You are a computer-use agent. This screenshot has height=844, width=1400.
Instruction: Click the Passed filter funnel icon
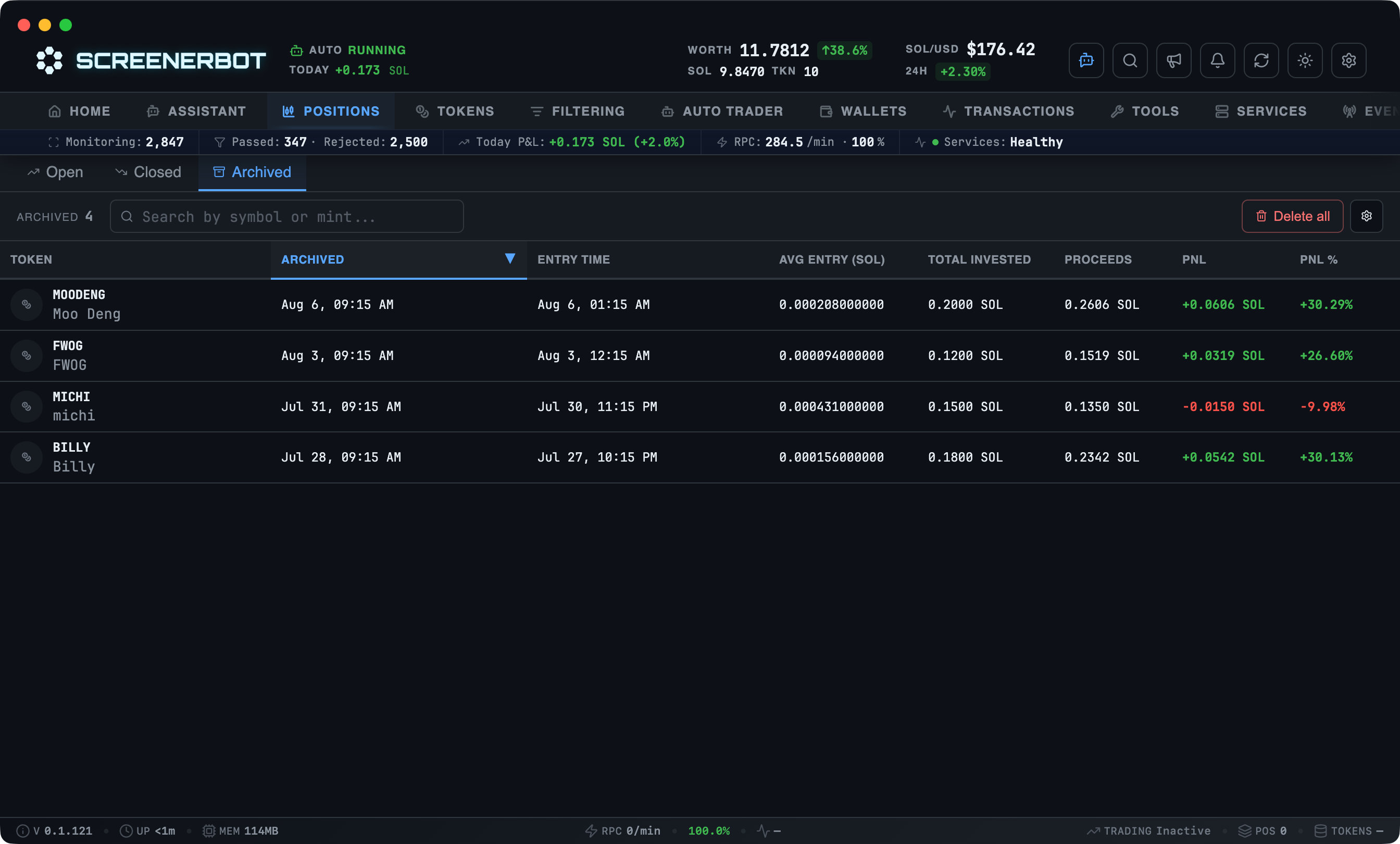[219, 142]
